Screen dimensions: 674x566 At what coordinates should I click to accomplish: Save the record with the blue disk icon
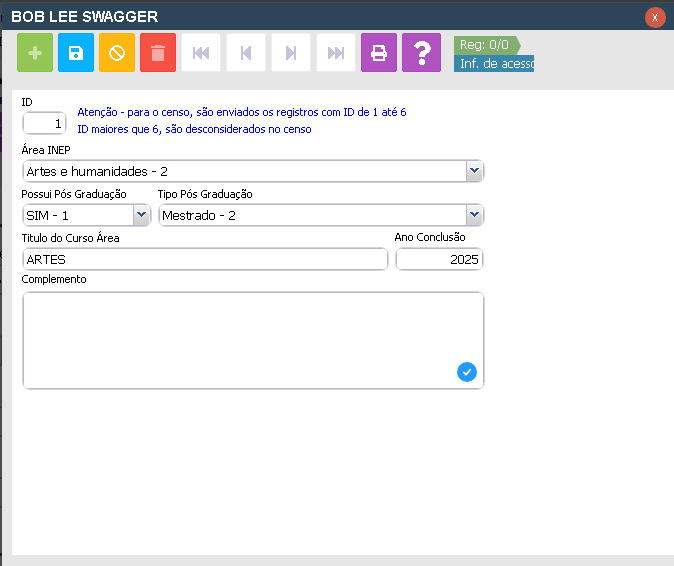point(76,53)
